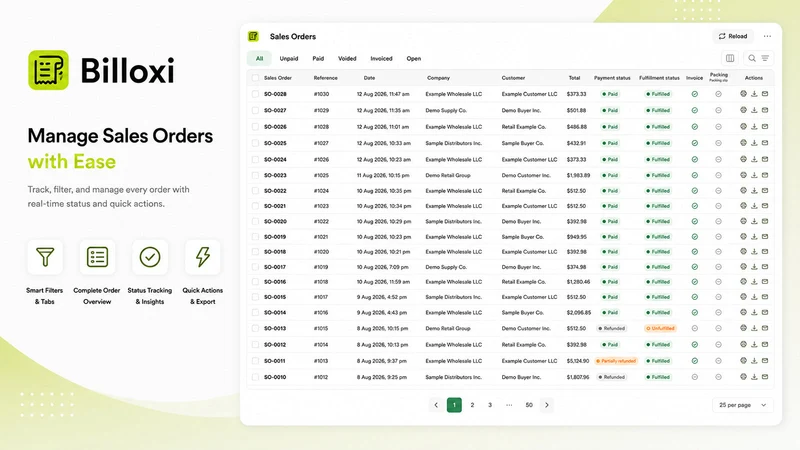
Task: Open the column layout icon above the table
Action: [x=730, y=58]
